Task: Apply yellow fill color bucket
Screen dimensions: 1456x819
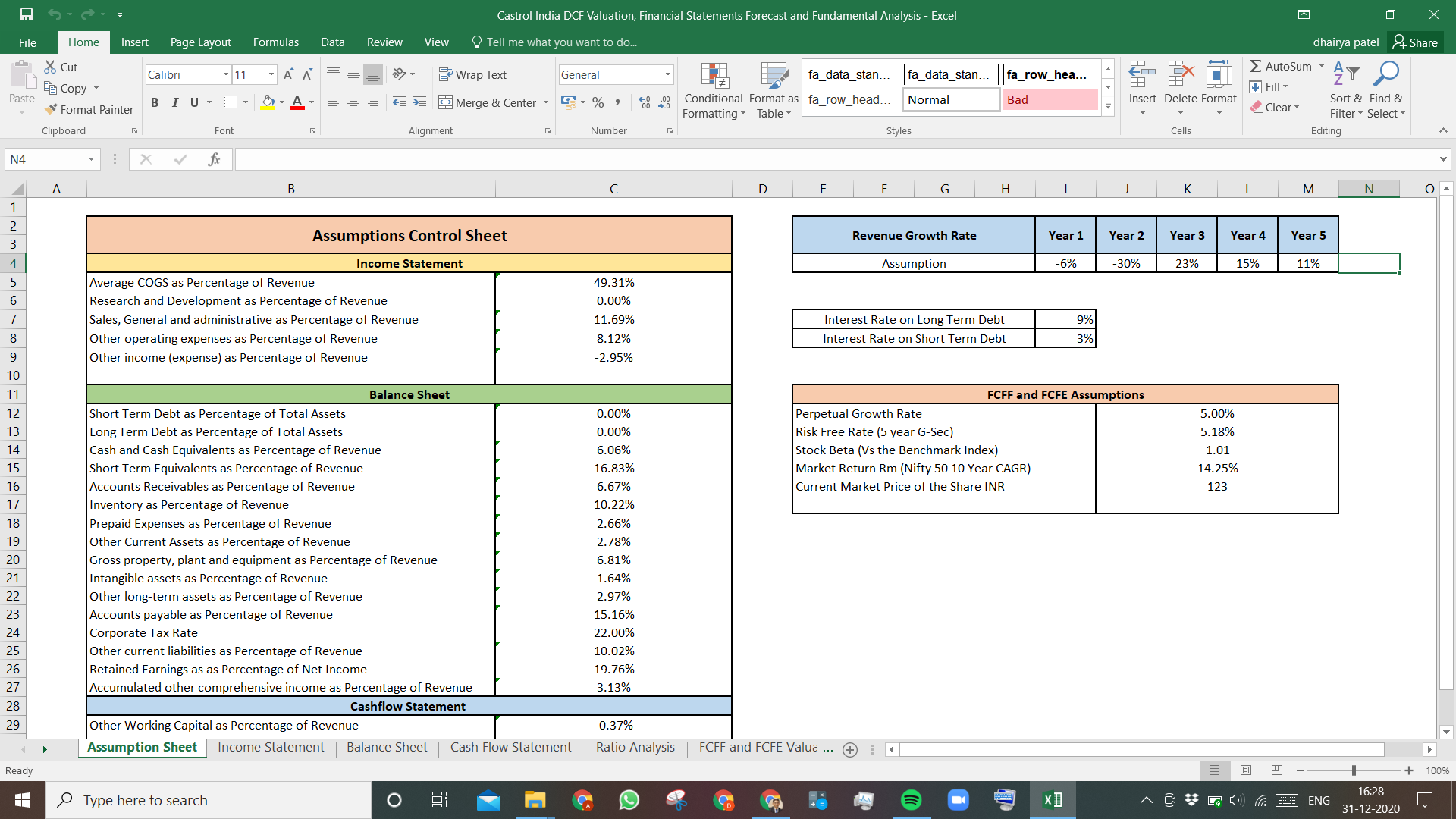Action: click(268, 102)
